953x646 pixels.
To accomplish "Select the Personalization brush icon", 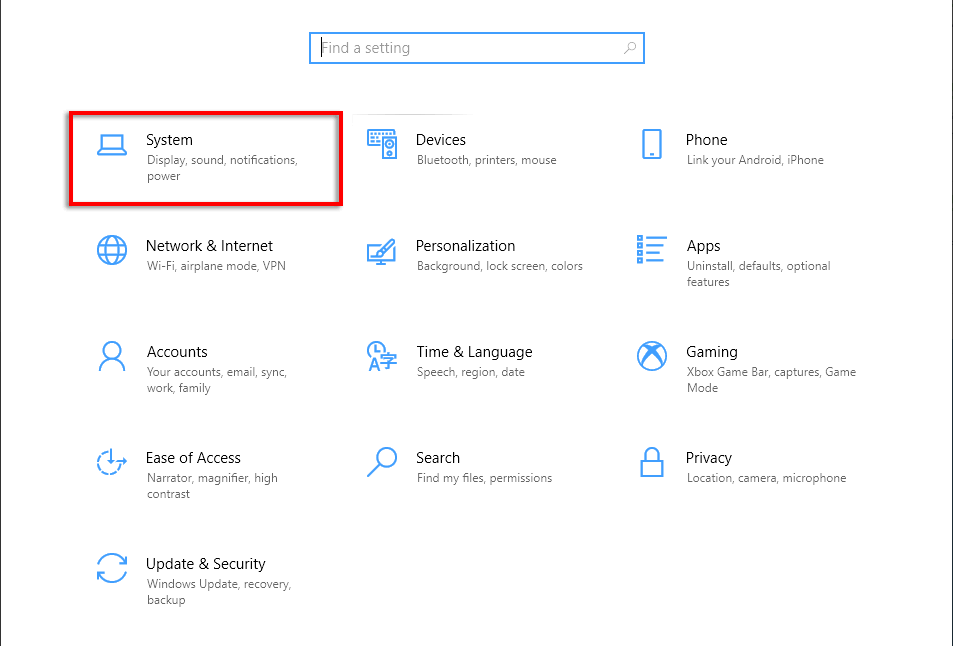I will click(x=381, y=252).
